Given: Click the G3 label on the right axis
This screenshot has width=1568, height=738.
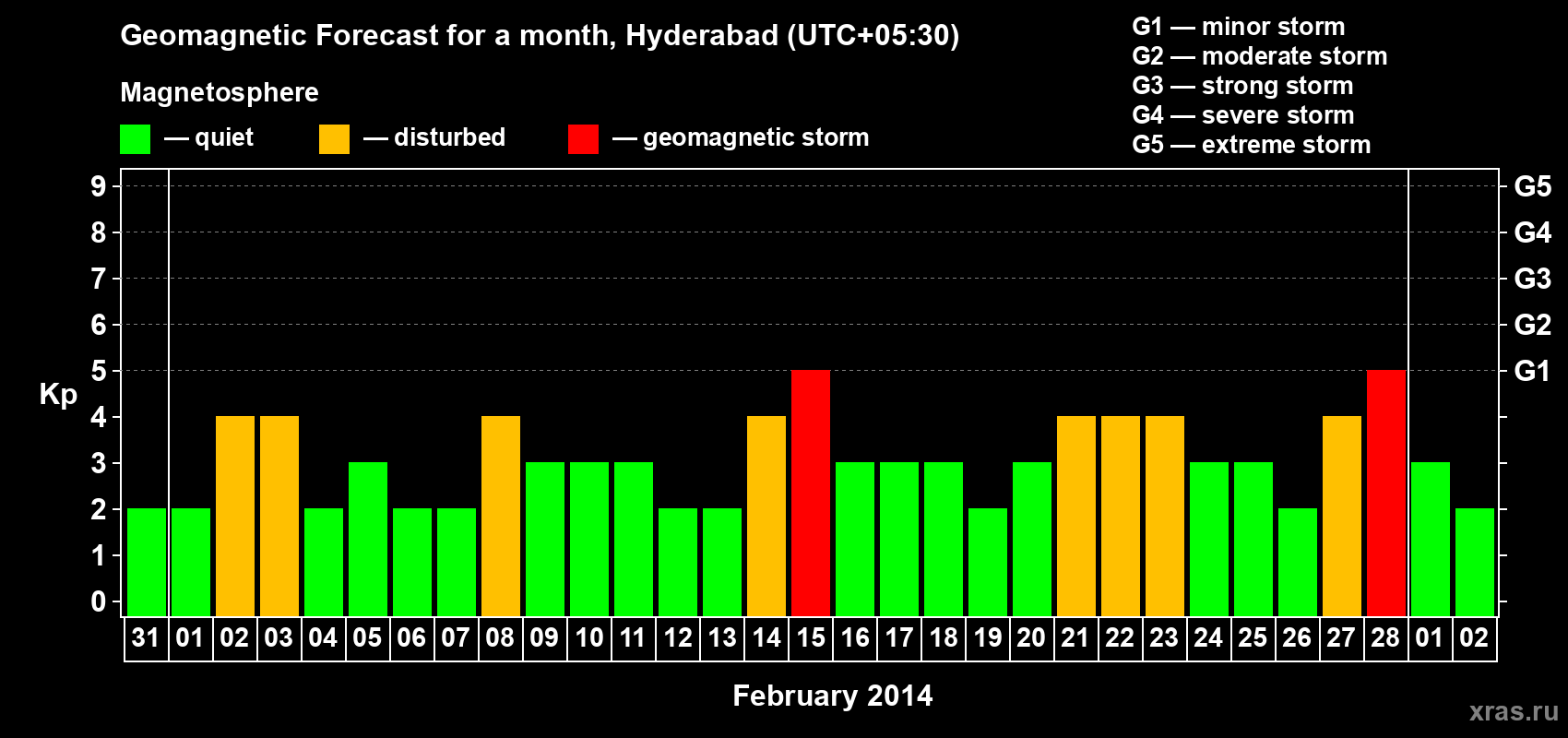Looking at the screenshot, I should 1533,279.
